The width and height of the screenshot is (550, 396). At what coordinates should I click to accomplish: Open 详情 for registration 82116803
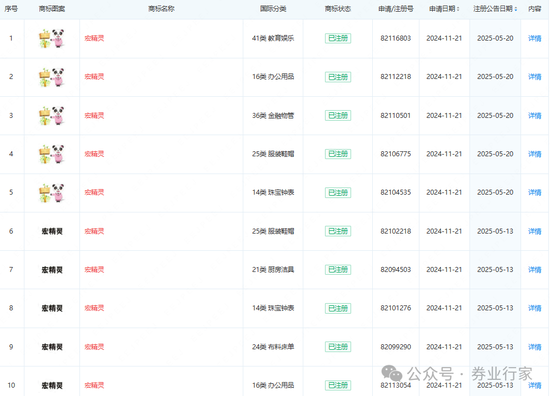click(x=535, y=38)
